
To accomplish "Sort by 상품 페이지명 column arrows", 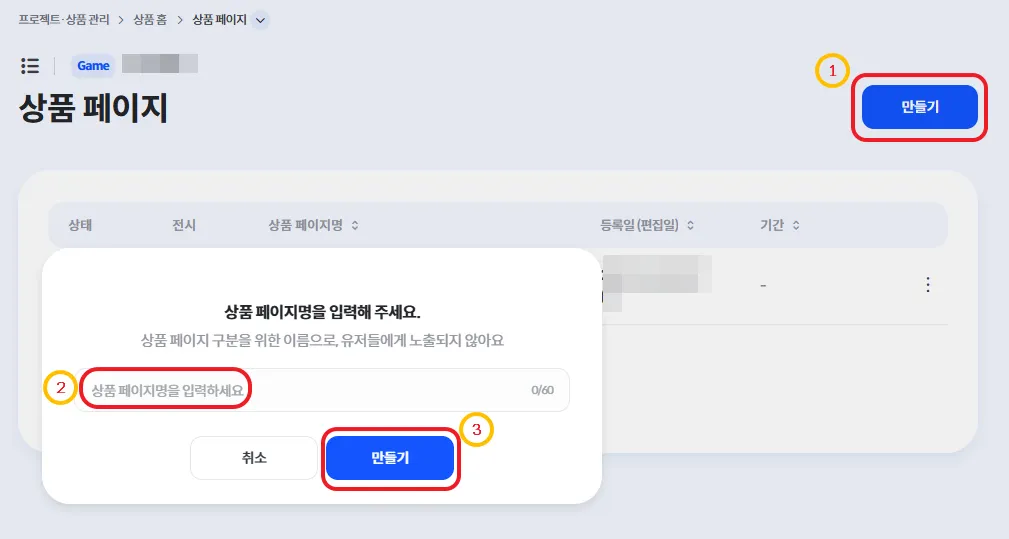I will [354, 226].
